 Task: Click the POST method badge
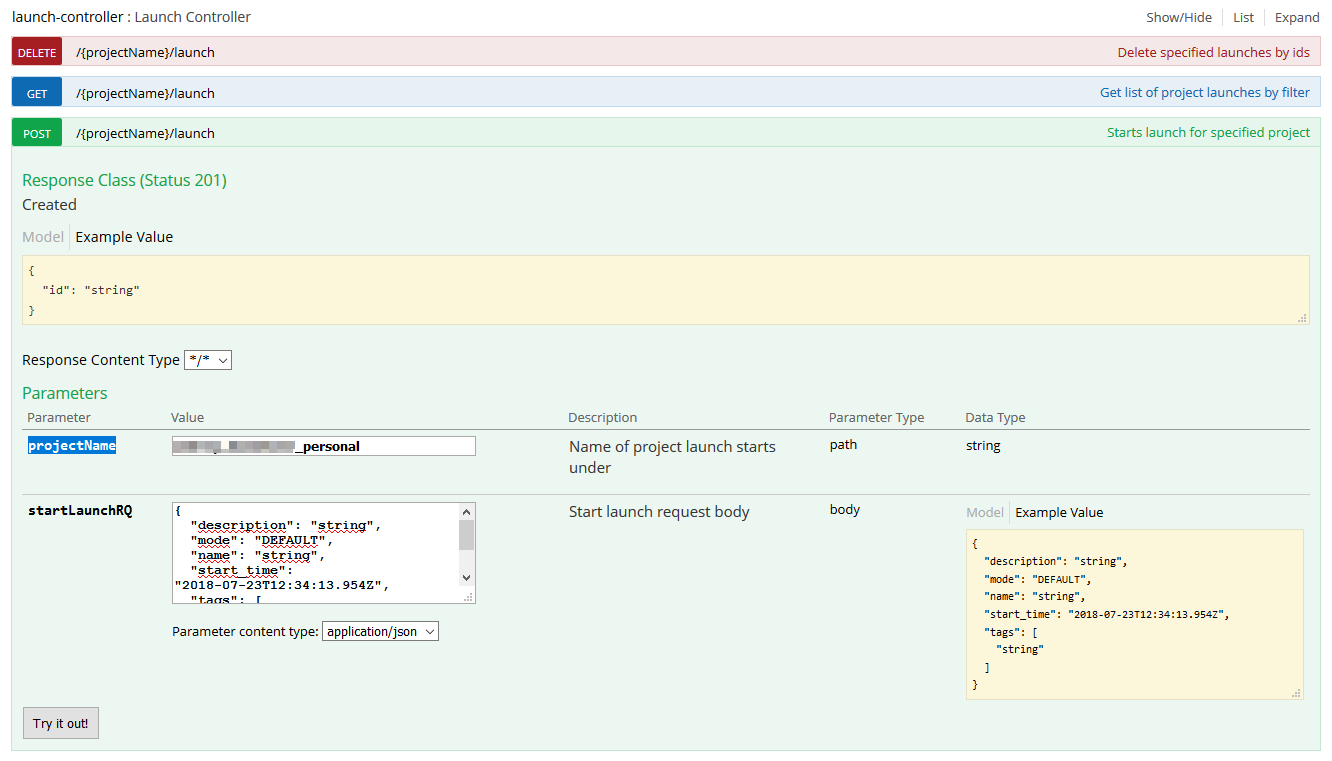(36, 132)
